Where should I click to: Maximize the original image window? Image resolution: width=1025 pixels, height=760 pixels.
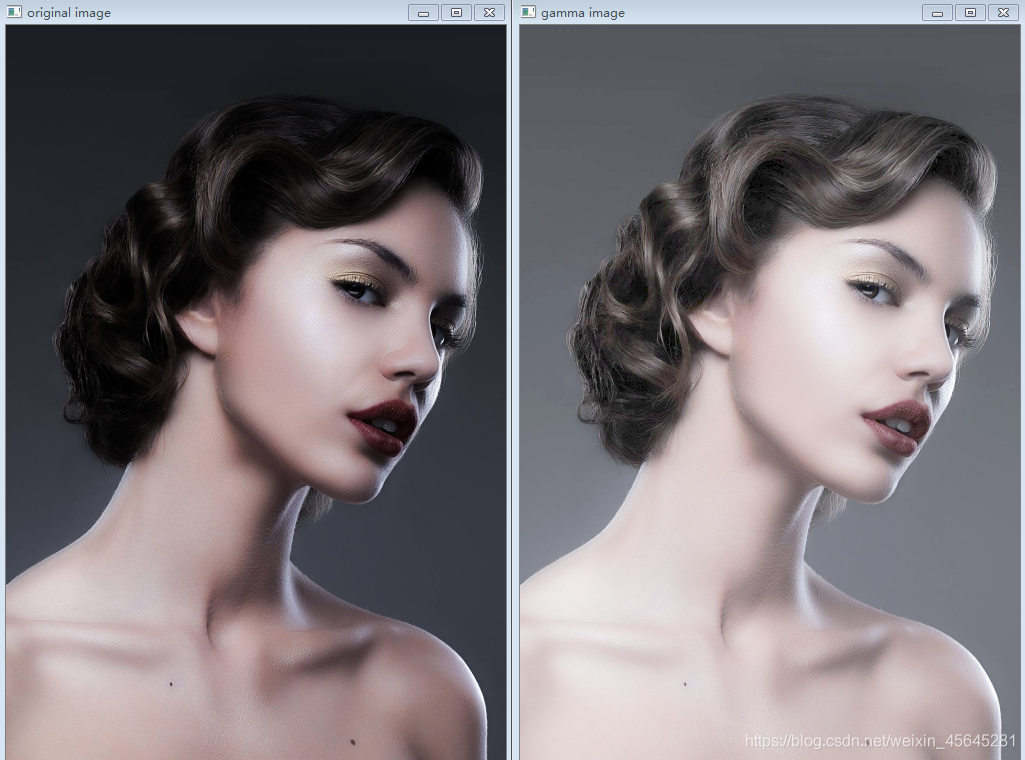(x=456, y=12)
